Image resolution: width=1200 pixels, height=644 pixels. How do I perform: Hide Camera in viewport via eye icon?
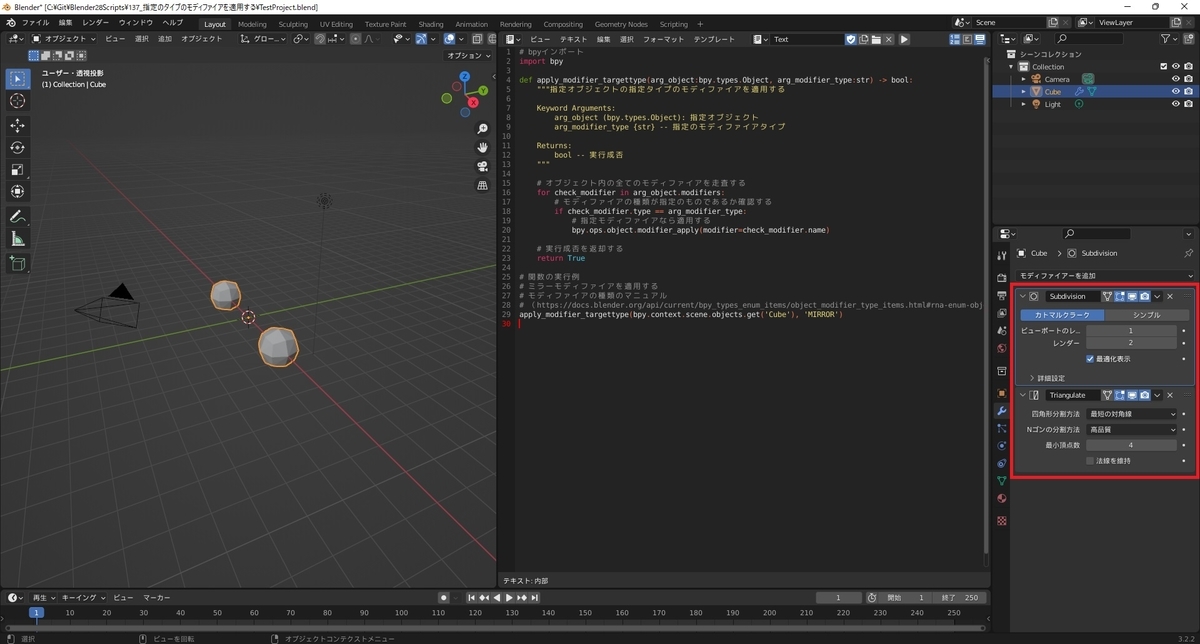coord(1176,78)
